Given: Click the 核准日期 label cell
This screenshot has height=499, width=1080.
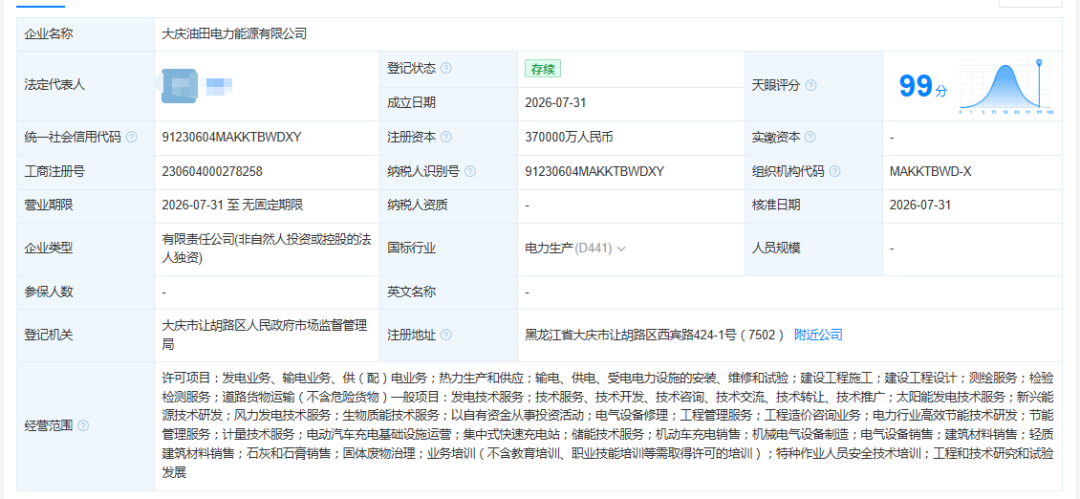Looking at the screenshot, I should [x=813, y=205].
